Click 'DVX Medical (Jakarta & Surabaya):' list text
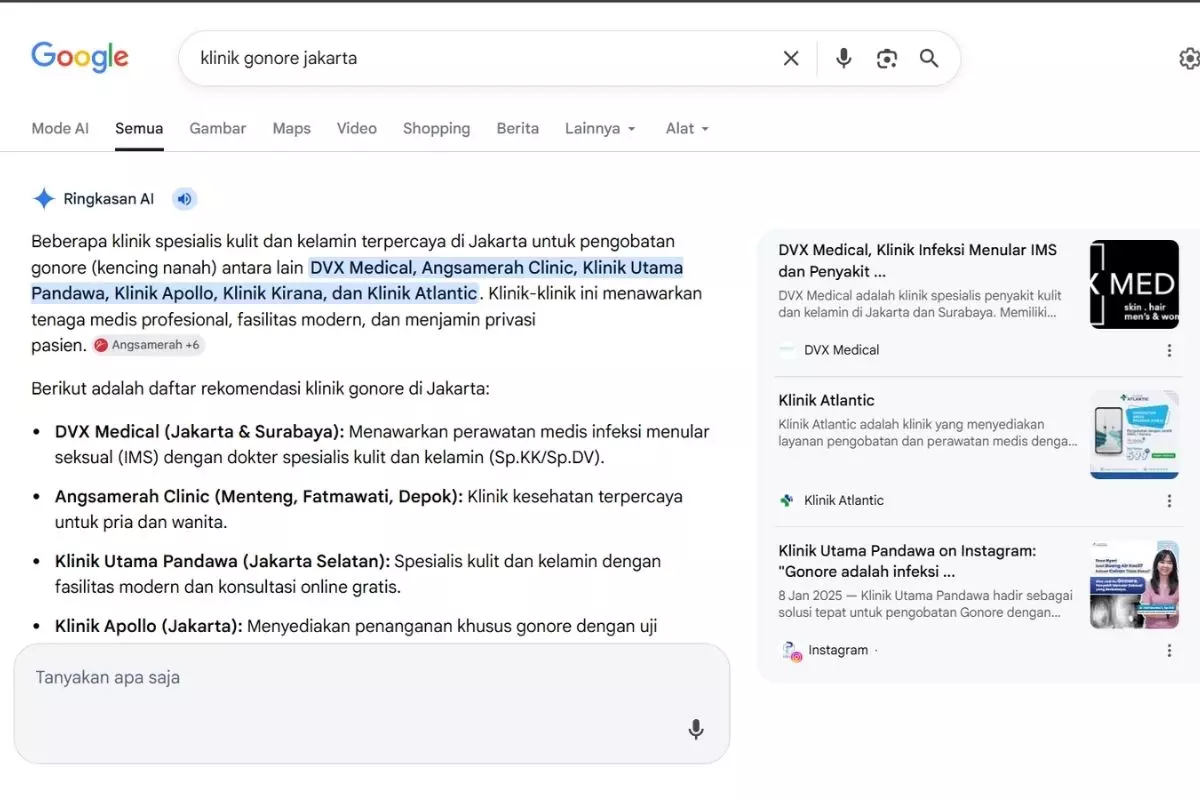Viewport: 1200px width, 800px height. point(200,432)
